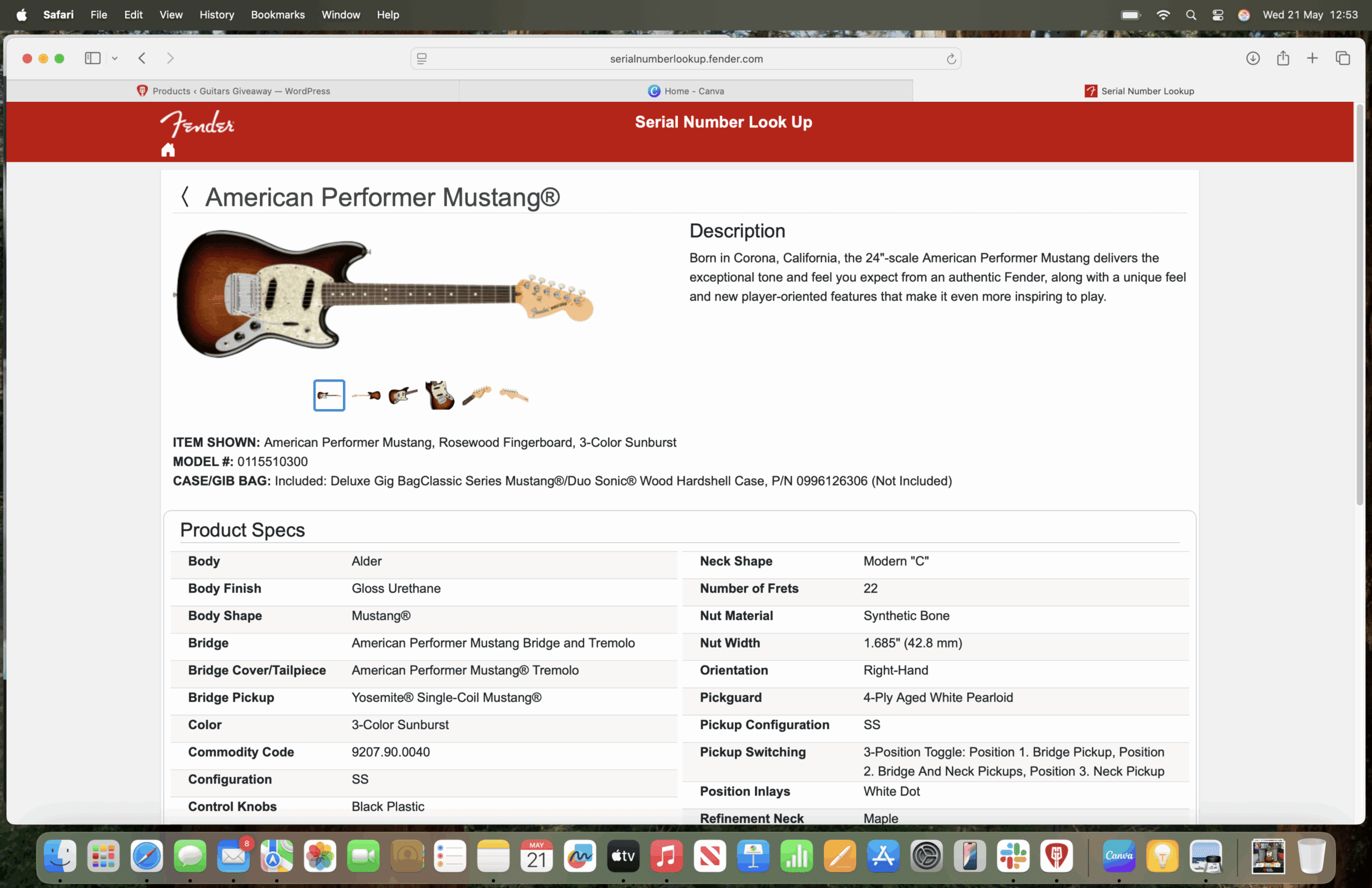Click the Fender logo in header
This screenshot has height=888, width=1372.
point(198,123)
